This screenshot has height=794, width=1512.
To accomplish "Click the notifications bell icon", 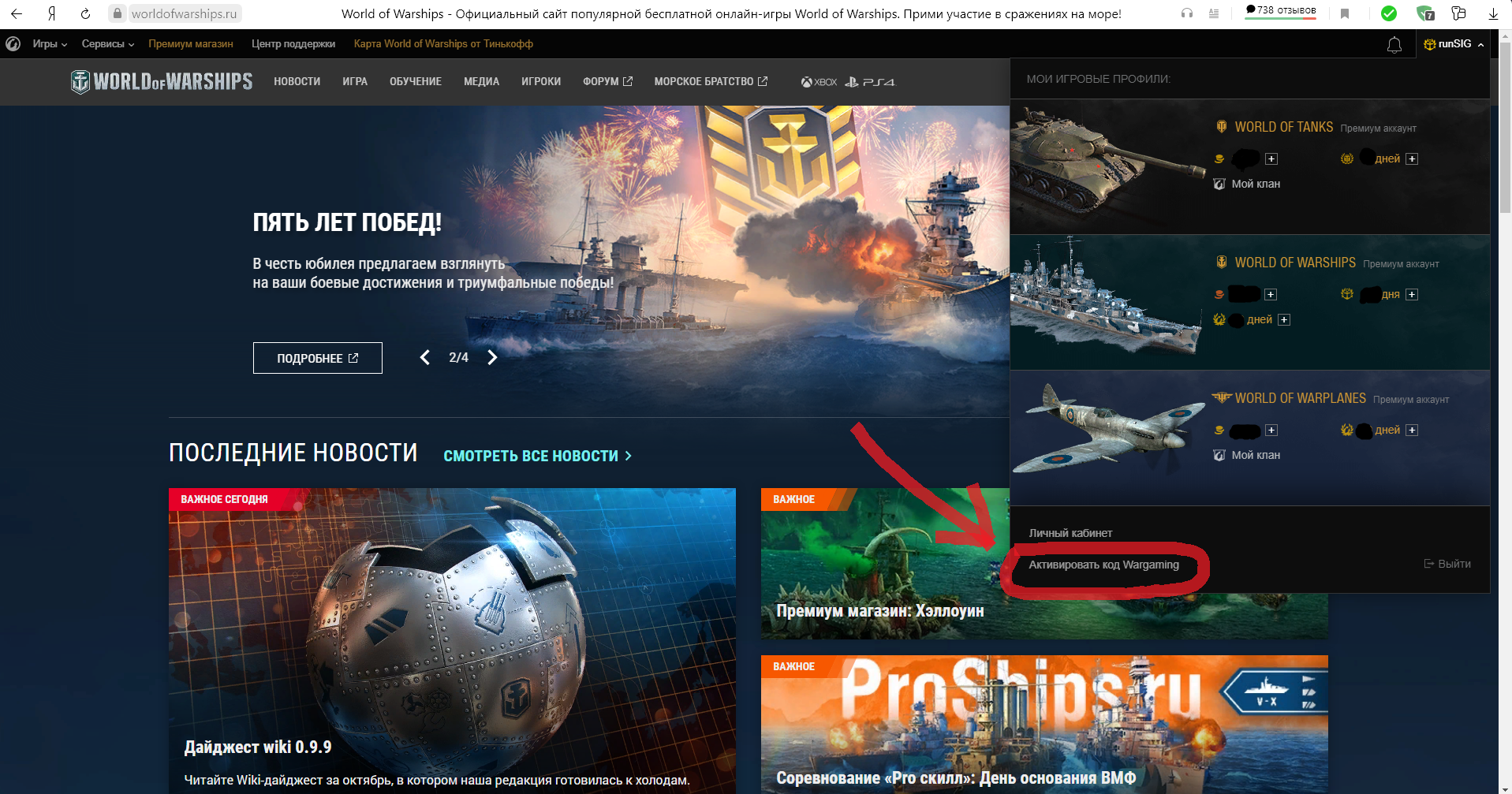I will coord(1394,45).
